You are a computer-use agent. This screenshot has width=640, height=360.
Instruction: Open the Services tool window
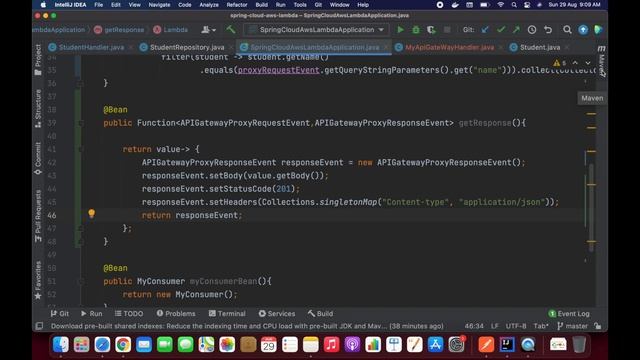(x=277, y=313)
